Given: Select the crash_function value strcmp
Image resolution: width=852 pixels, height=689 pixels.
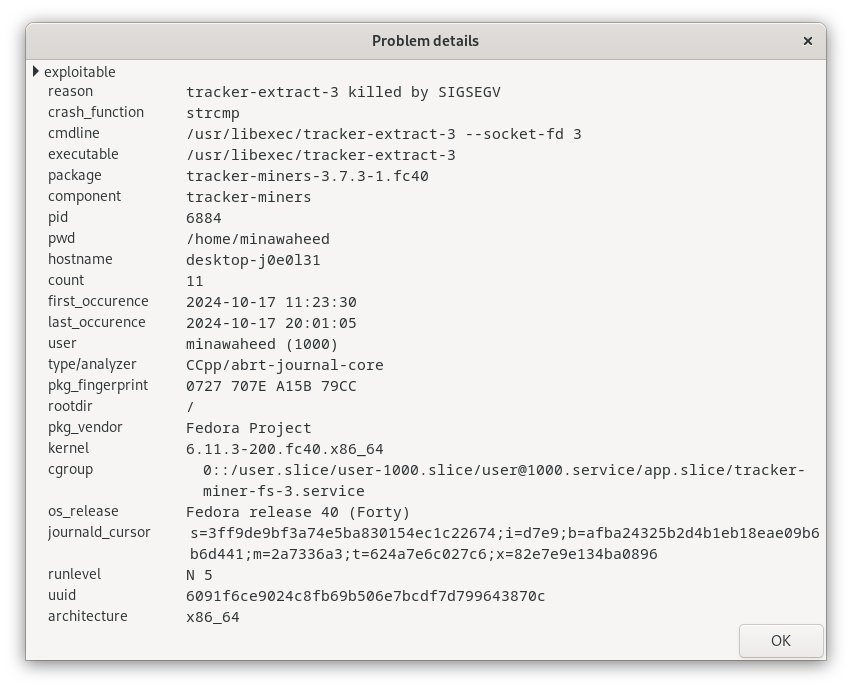Looking at the screenshot, I should pyautogui.click(x=212, y=113).
